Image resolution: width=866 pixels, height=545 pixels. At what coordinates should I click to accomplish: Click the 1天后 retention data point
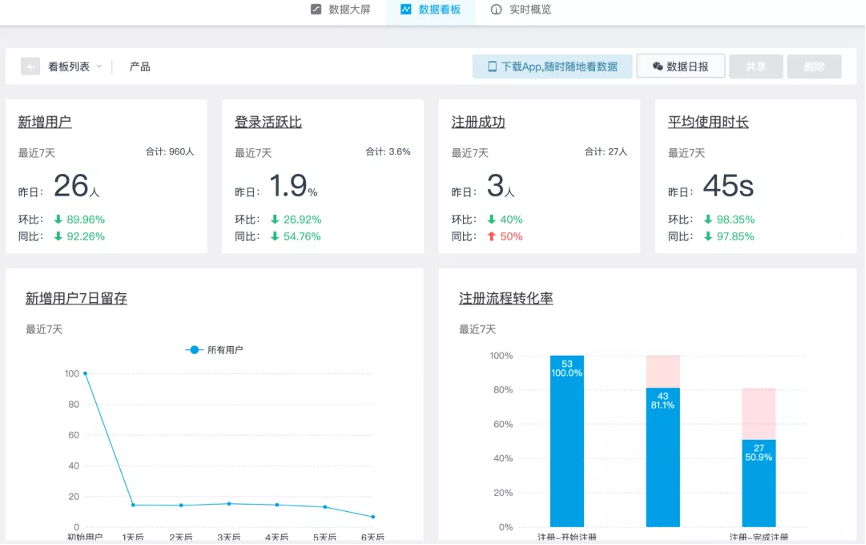pos(133,505)
